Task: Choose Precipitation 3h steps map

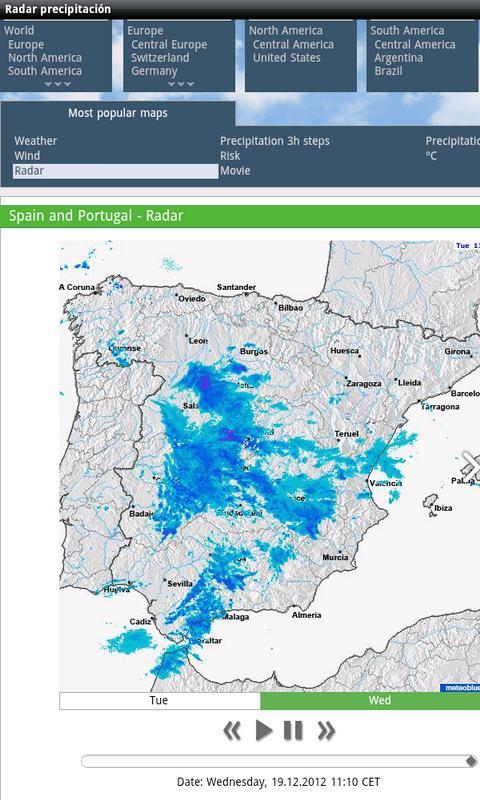Action: (274, 141)
